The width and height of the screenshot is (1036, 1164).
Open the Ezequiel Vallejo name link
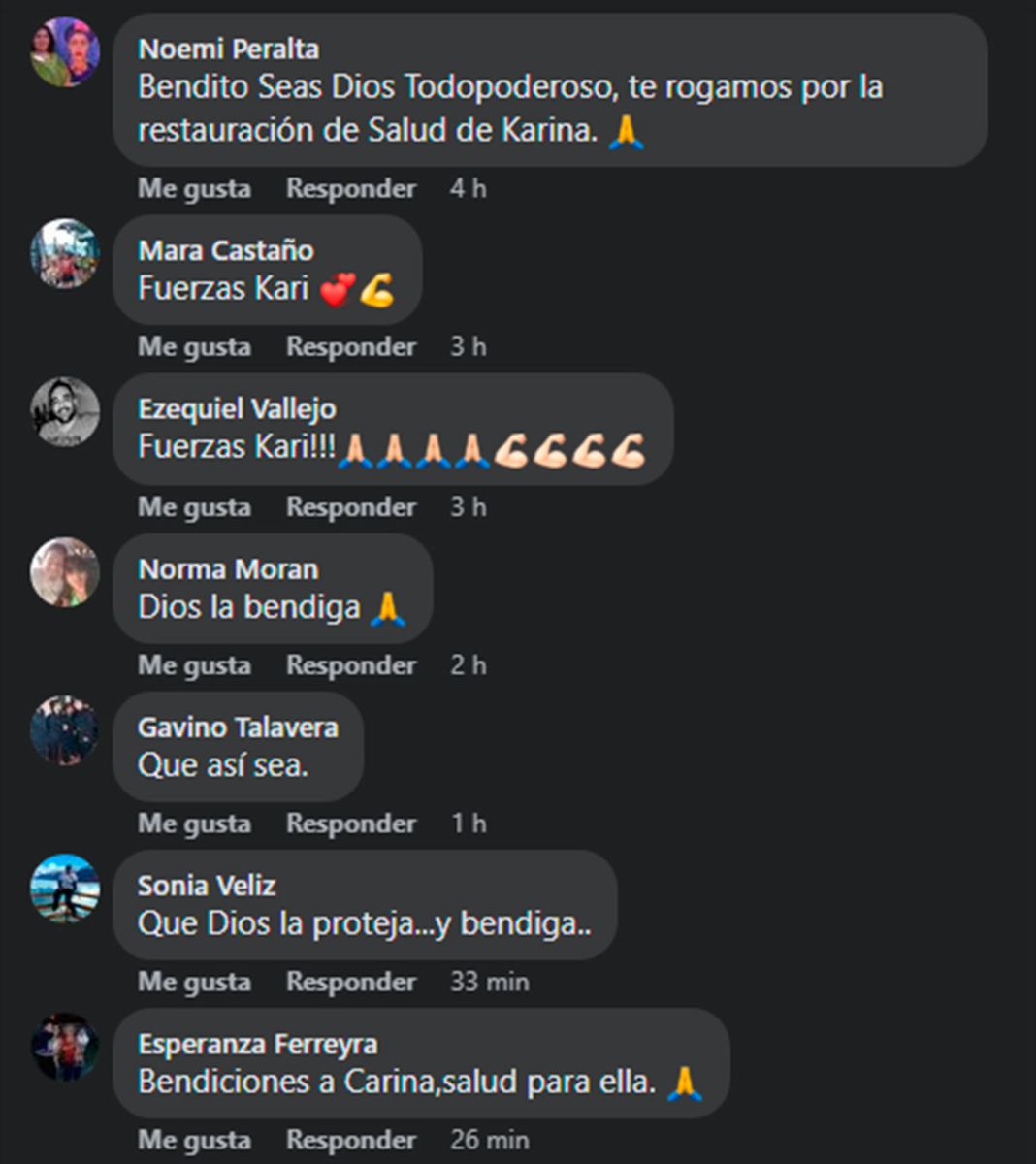237,408
